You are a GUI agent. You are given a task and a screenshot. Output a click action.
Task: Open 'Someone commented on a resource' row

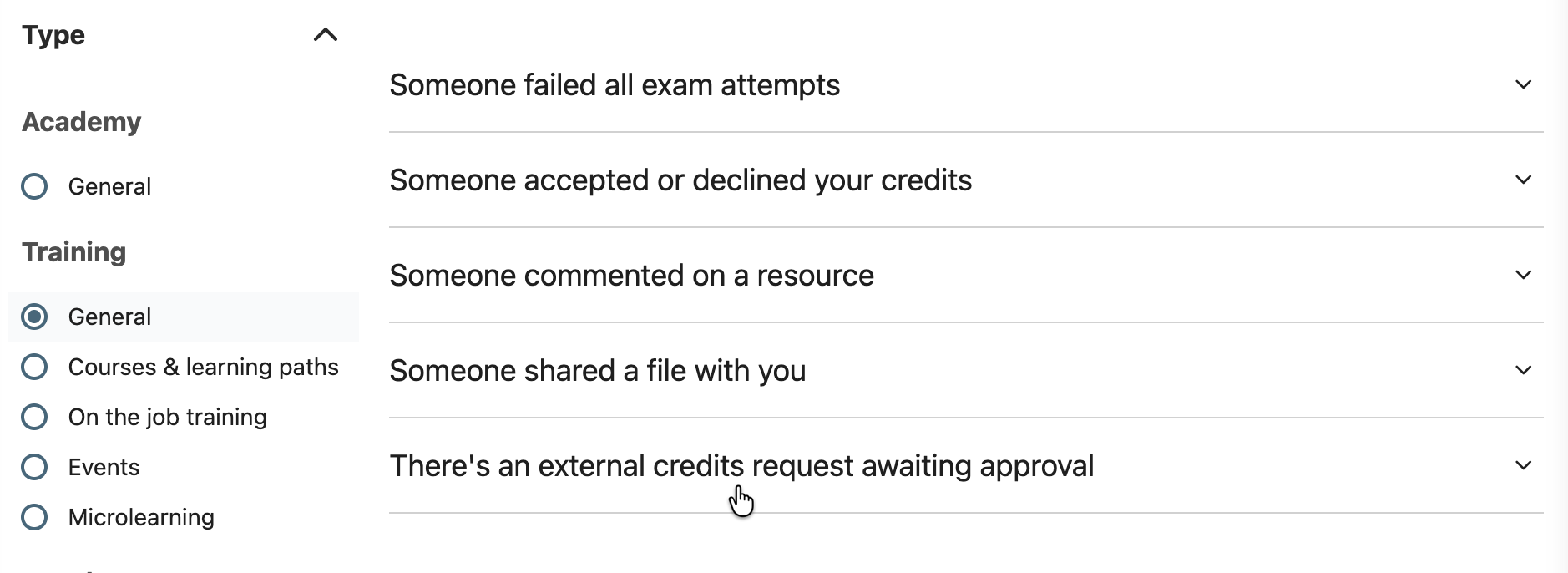click(631, 276)
